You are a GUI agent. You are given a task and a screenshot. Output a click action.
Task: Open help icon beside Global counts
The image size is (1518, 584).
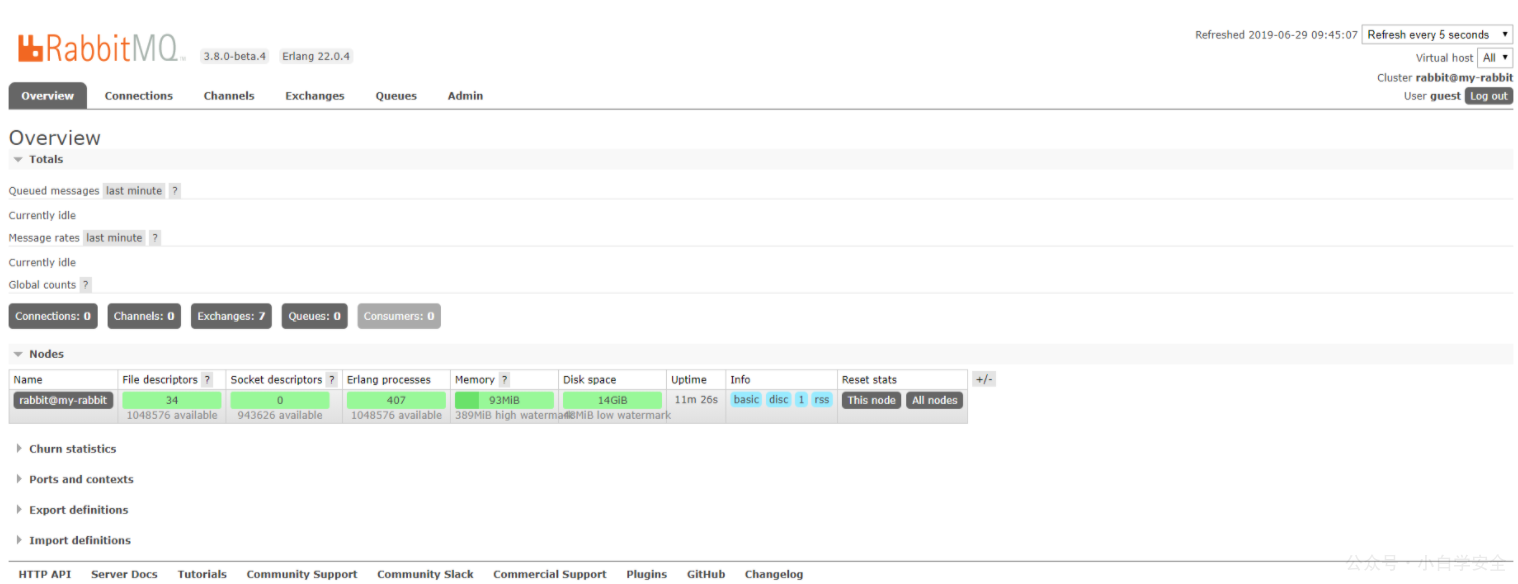coord(85,285)
